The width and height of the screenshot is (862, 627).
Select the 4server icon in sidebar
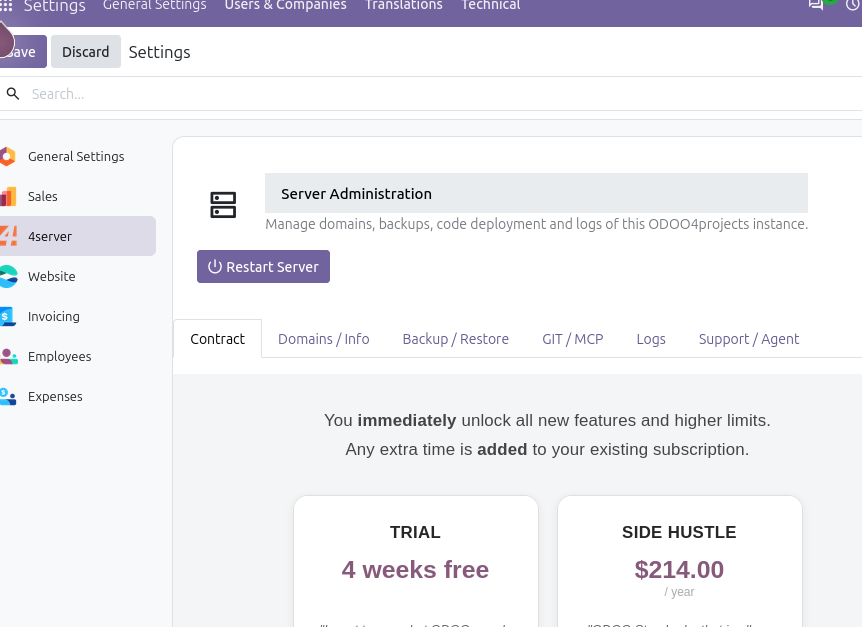(x=8, y=236)
